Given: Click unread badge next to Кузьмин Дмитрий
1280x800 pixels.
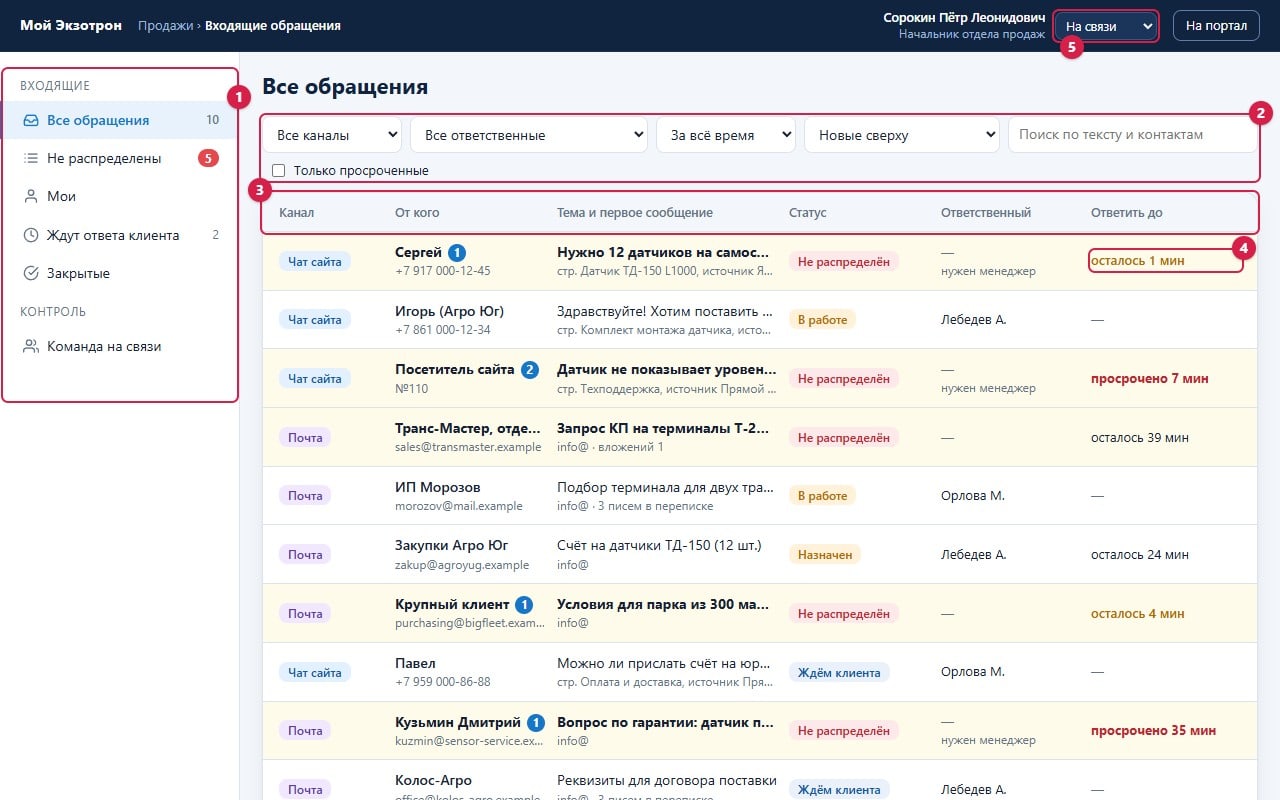Looking at the screenshot, I should pyautogui.click(x=536, y=722).
